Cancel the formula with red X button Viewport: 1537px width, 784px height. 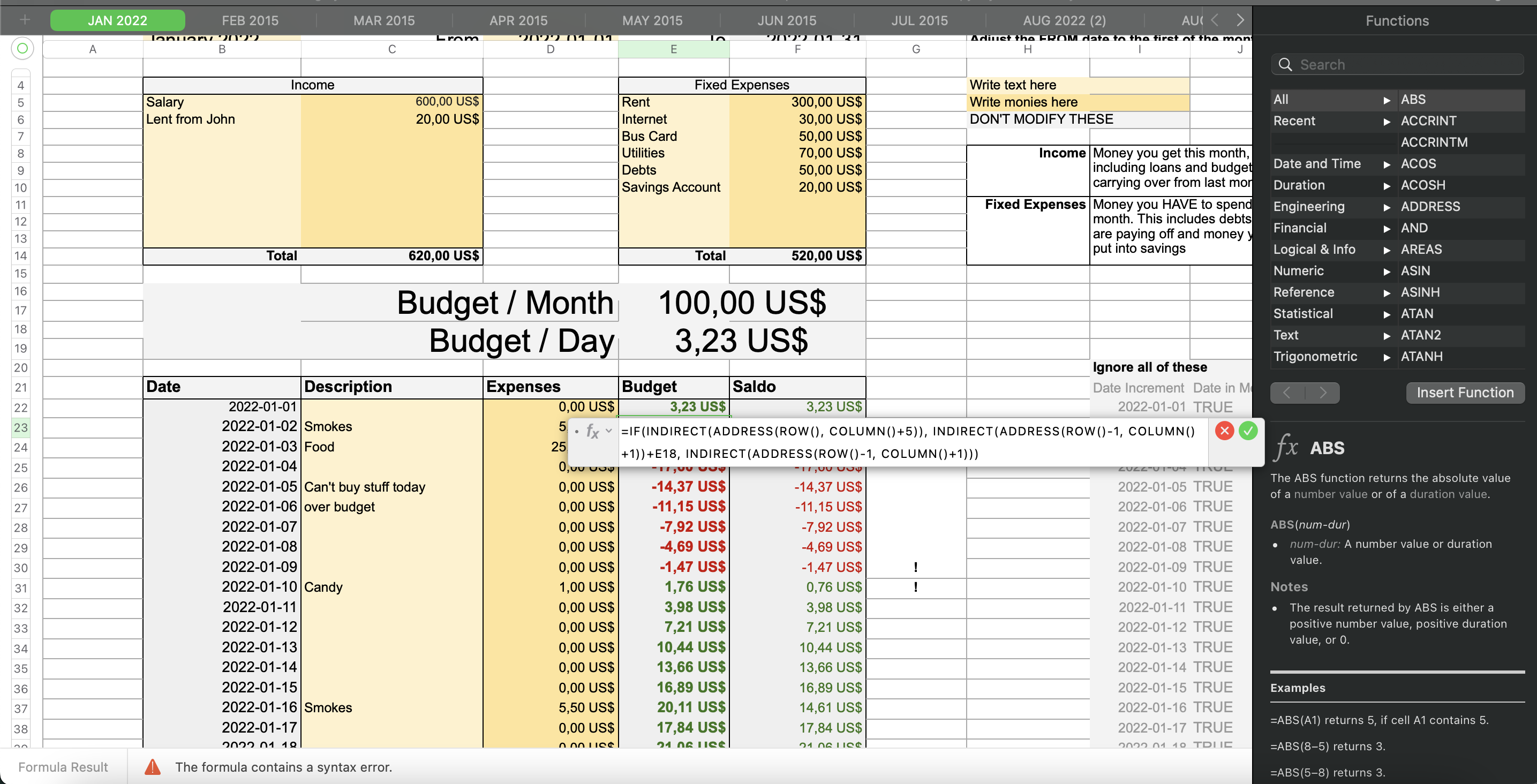point(1224,431)
